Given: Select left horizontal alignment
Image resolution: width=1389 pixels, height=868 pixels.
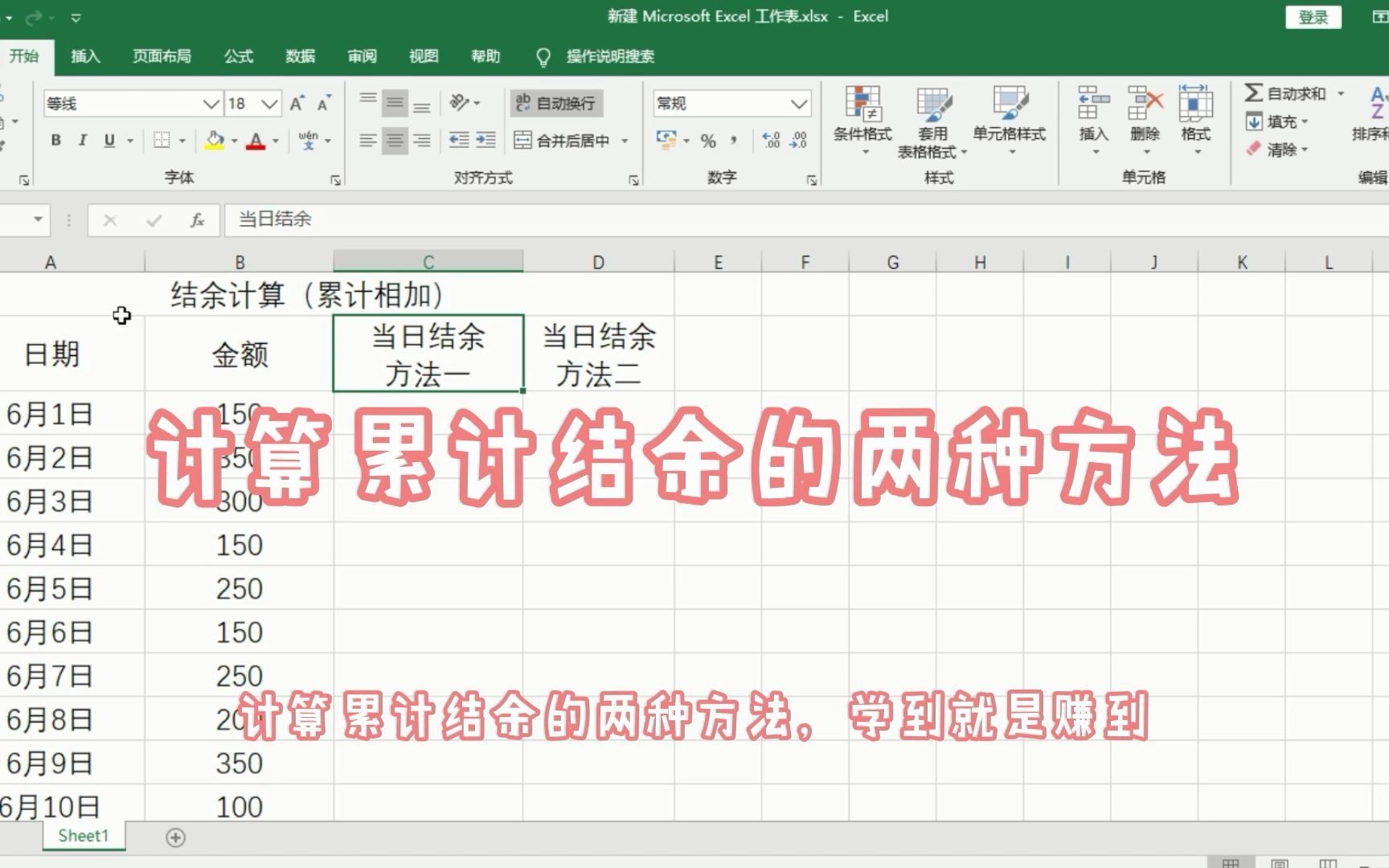Looking at the screenshot, I should coord(367,141).
